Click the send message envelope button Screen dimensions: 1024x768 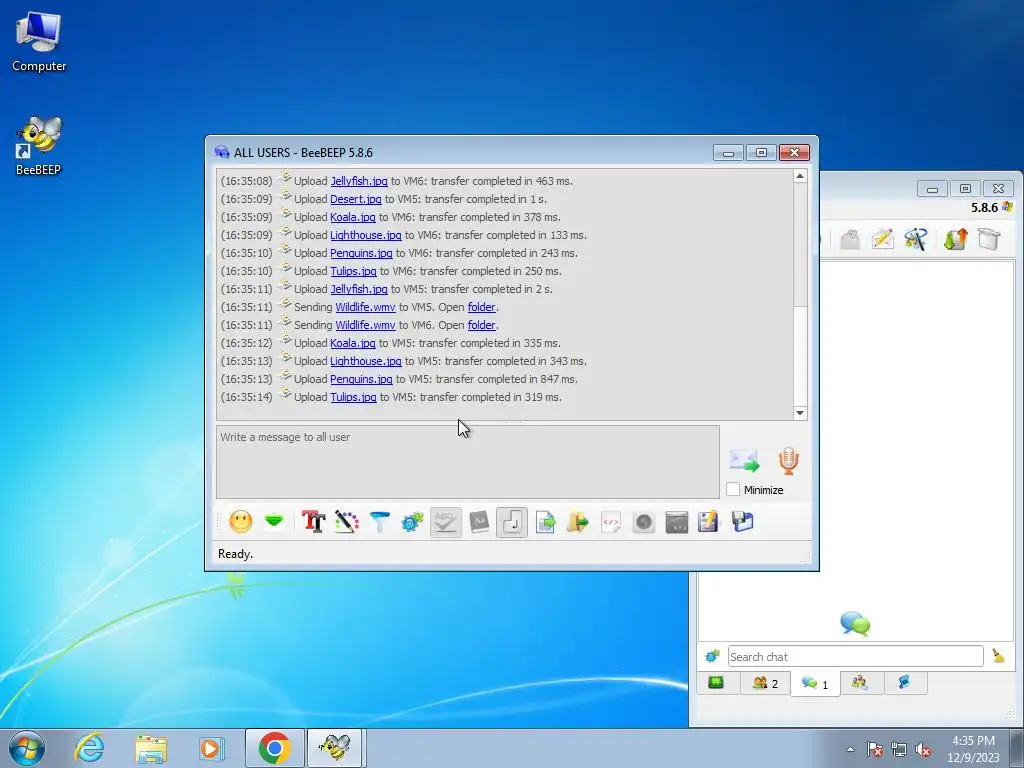pos(744,460)
